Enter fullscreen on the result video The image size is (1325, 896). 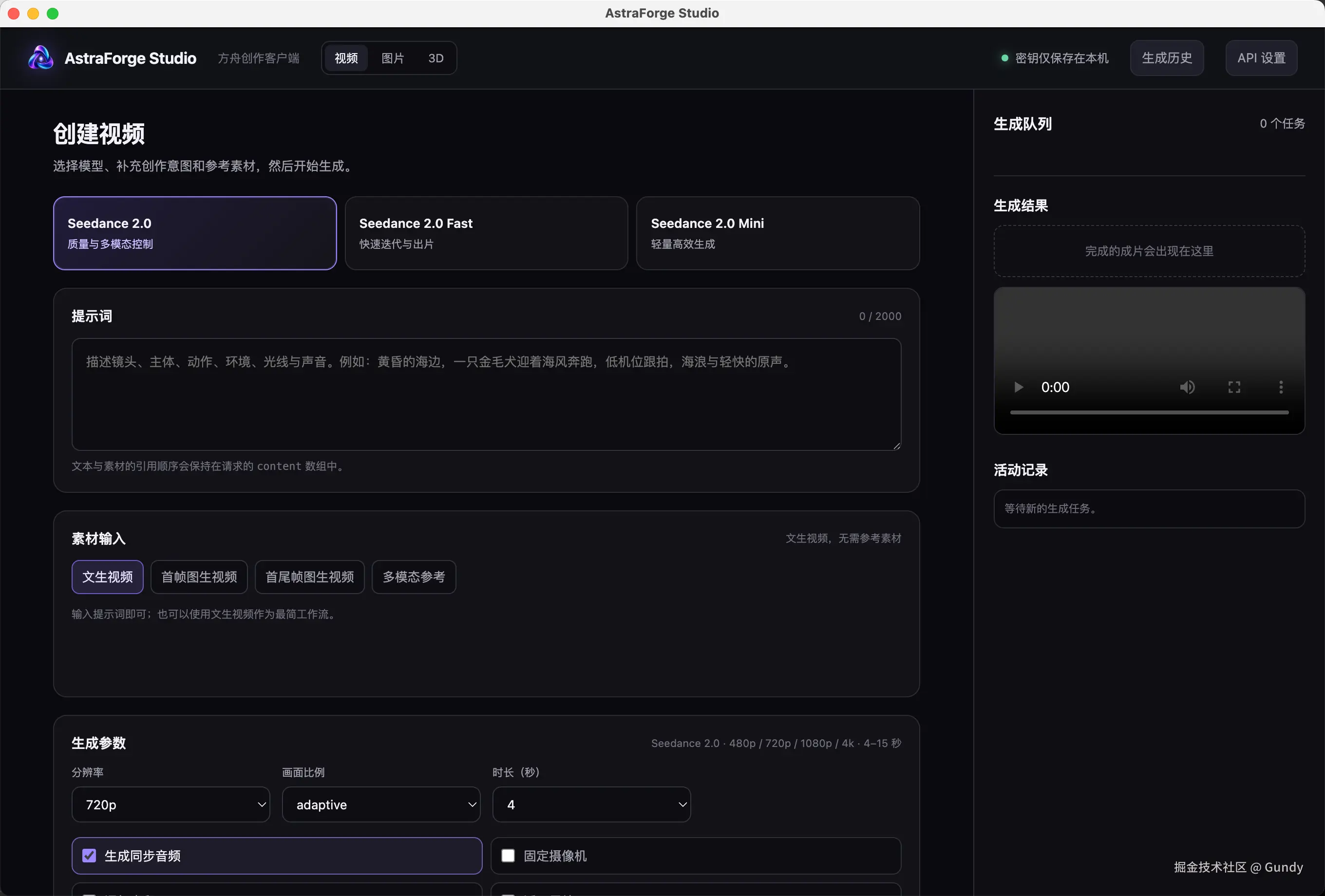[x=1234, y=388]
